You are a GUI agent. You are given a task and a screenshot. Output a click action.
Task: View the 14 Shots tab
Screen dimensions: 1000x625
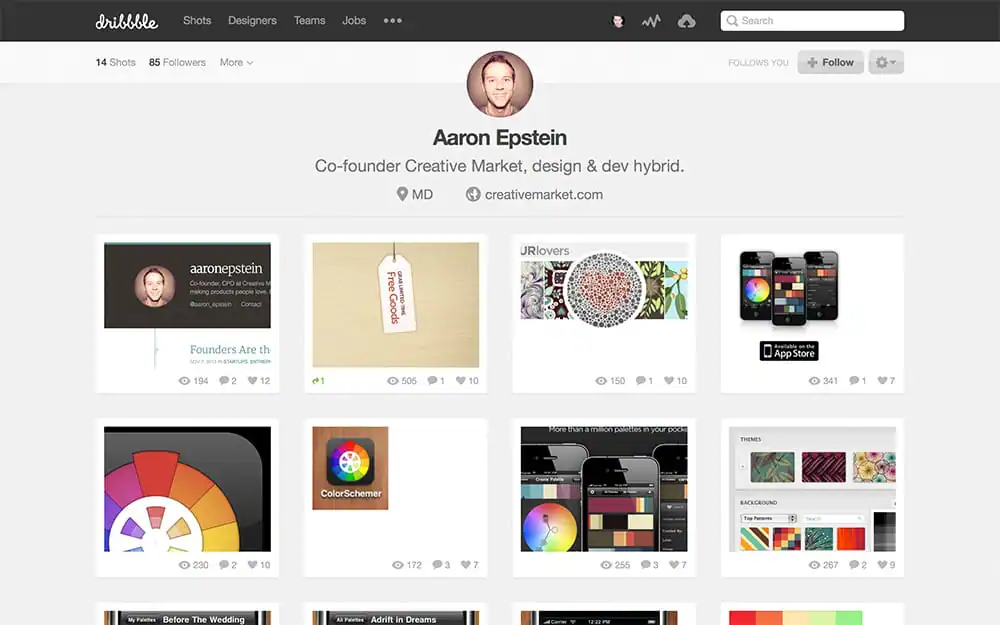point(115,62)
